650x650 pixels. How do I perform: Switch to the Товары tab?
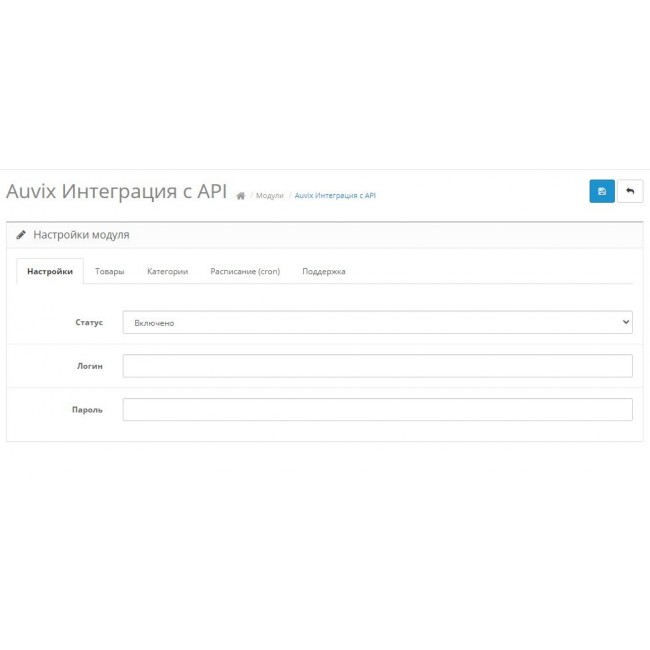pyautogui.click(x=110, y=271)
